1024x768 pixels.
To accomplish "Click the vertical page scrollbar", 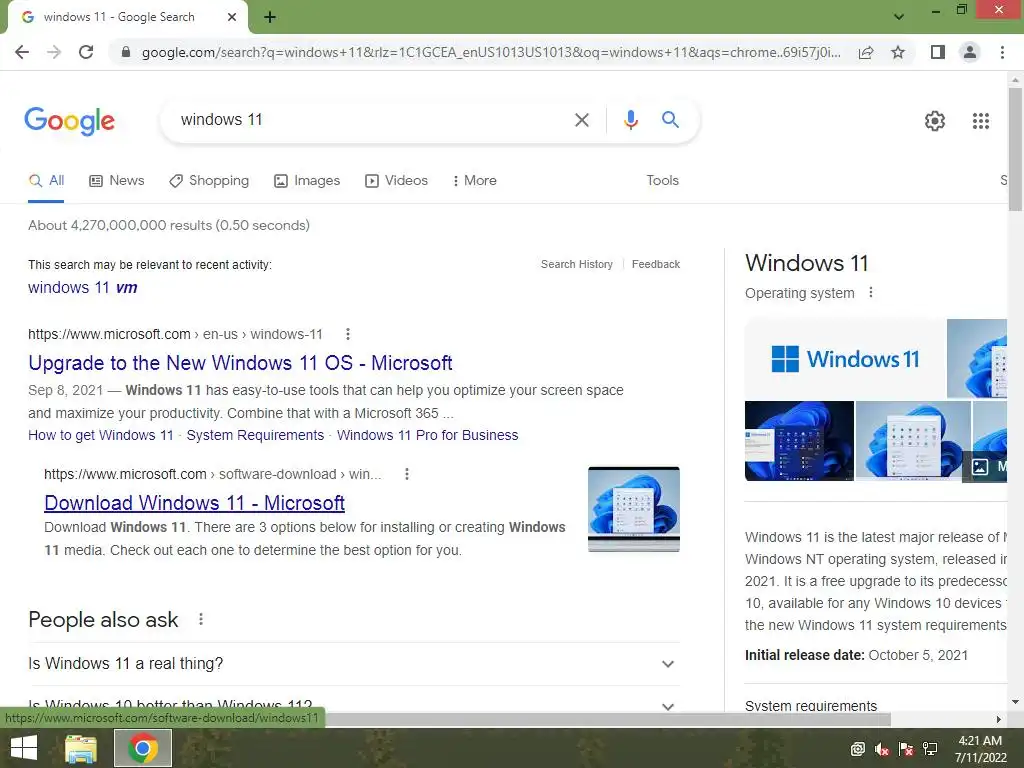I will (1015, 149).
